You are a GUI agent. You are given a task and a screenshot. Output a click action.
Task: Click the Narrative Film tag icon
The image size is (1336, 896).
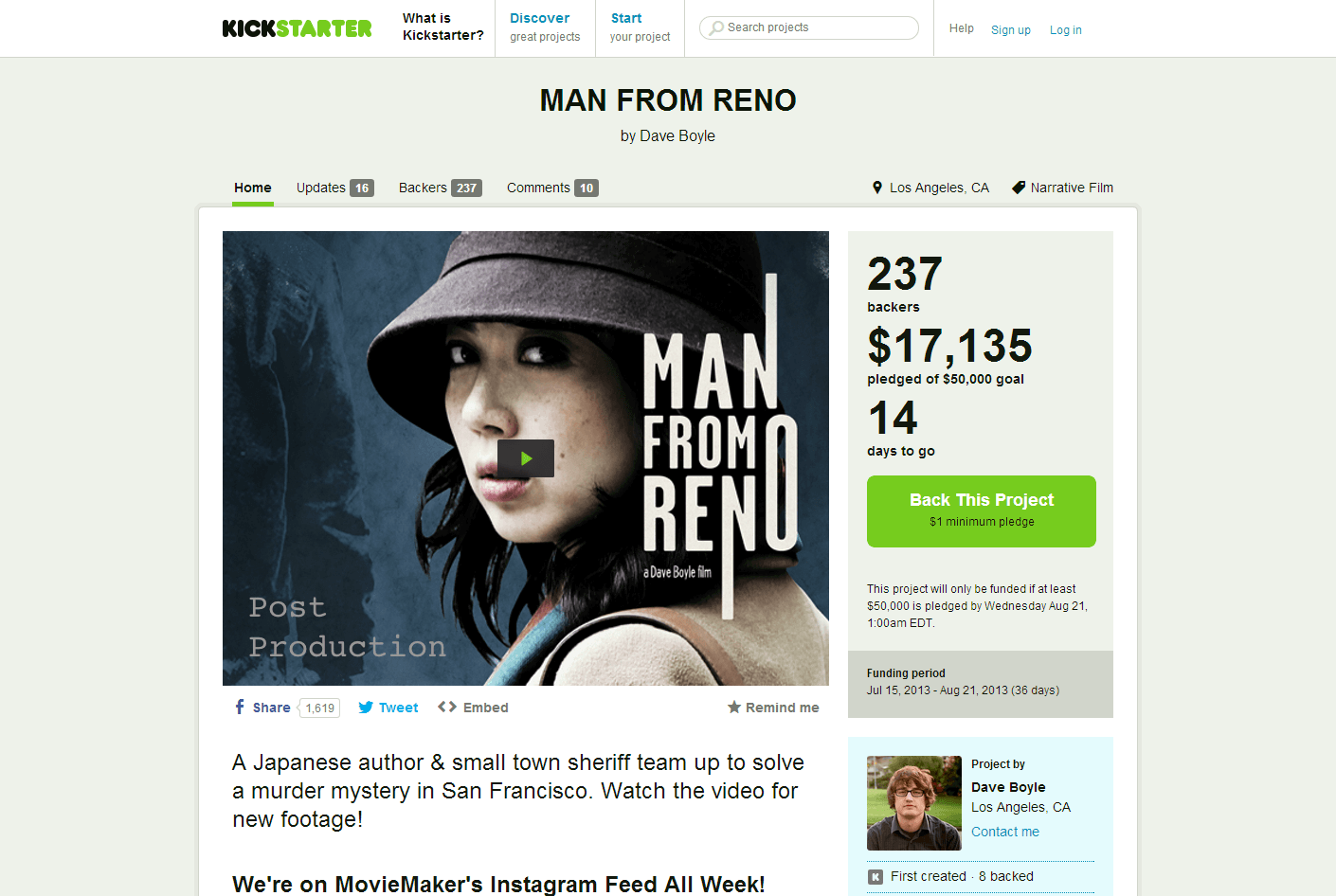click(1019, 188)
